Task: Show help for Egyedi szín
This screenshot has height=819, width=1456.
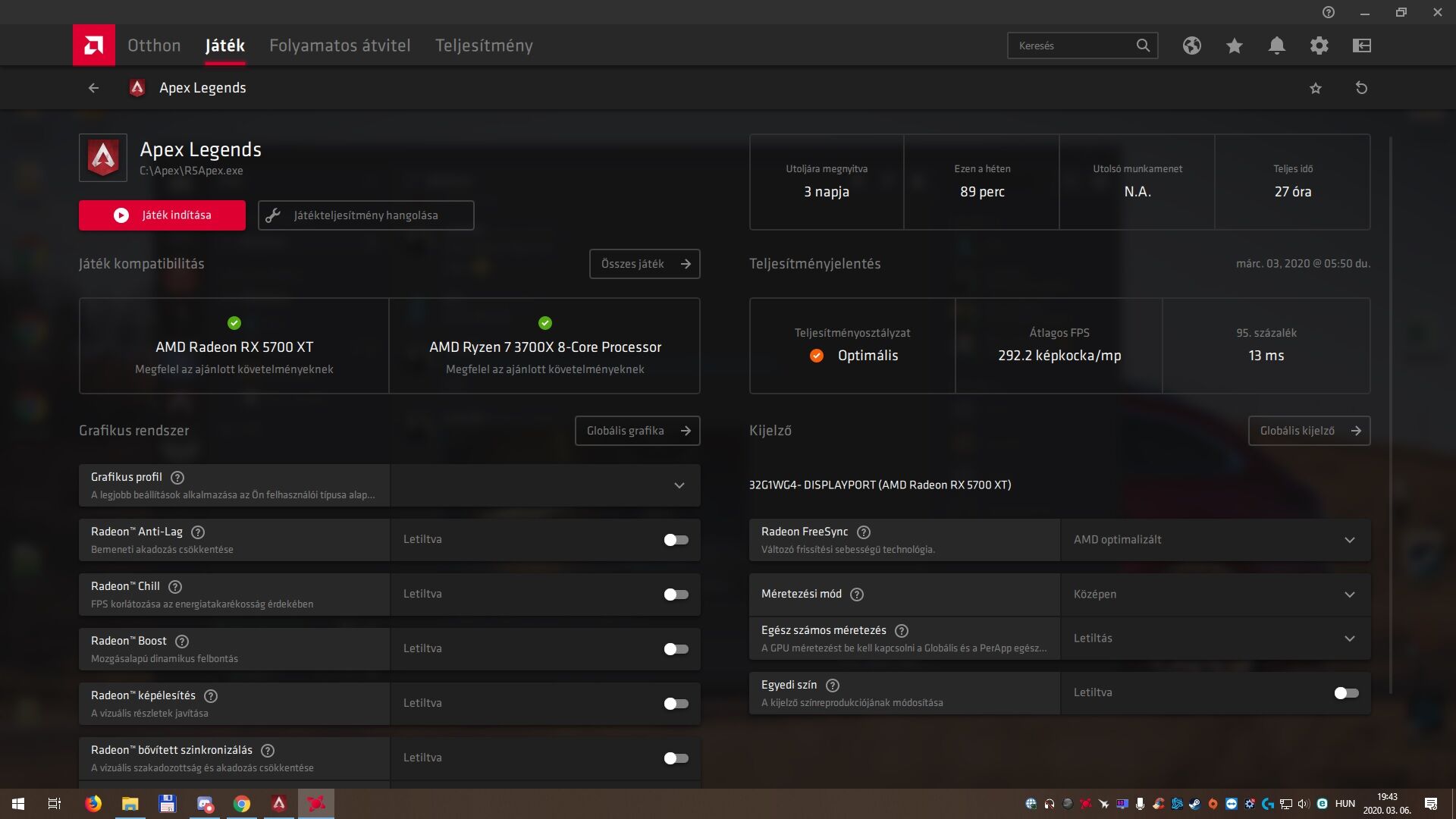Action: coord(833,686)
